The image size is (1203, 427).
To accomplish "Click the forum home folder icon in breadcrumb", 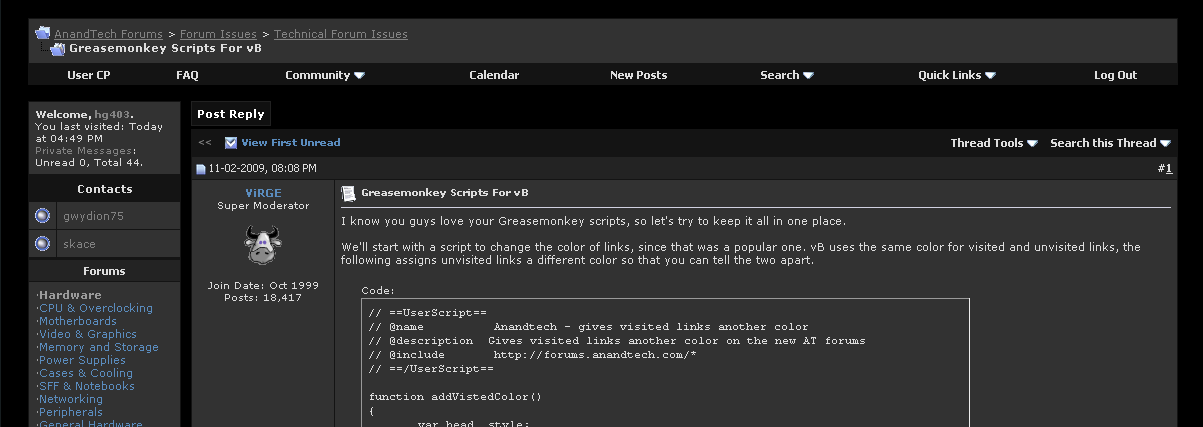I will (43, 34).
